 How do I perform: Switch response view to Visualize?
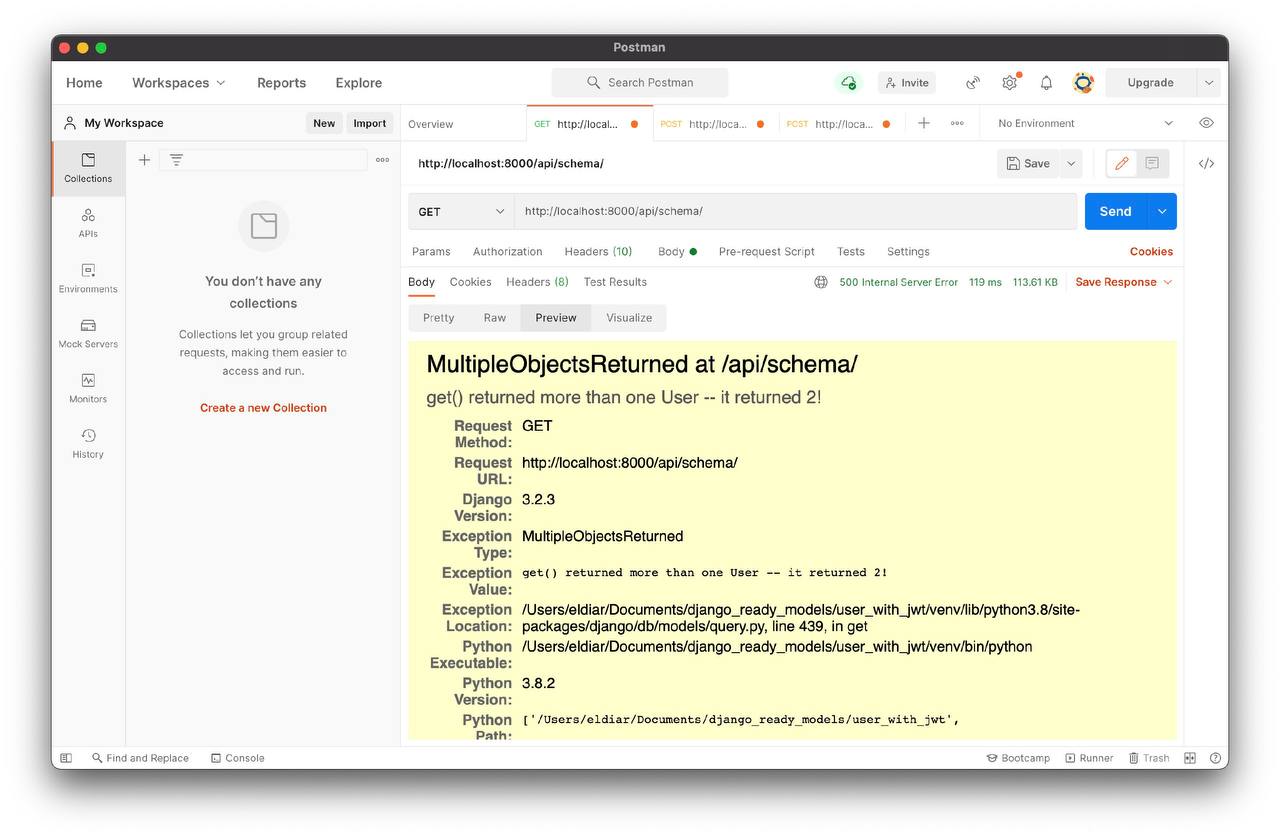click(x=629, y=318)
